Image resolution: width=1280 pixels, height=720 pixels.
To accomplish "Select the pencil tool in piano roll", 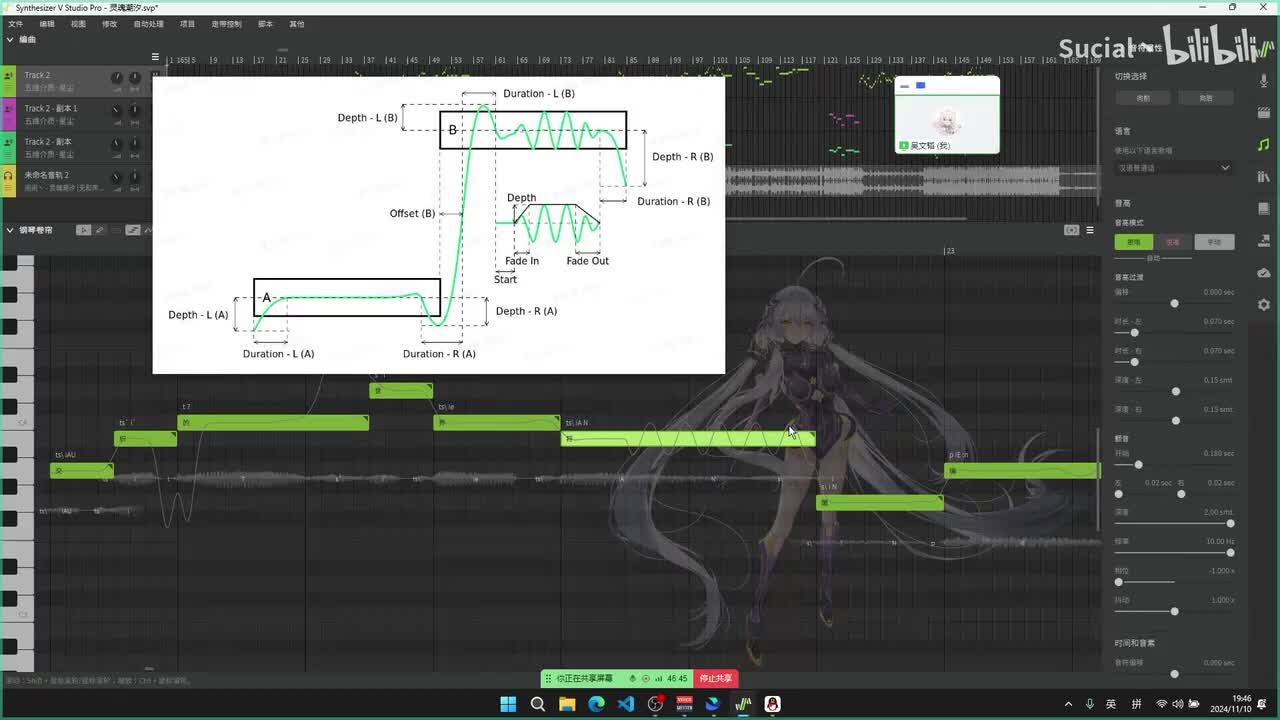I will [x=99, y=230].
